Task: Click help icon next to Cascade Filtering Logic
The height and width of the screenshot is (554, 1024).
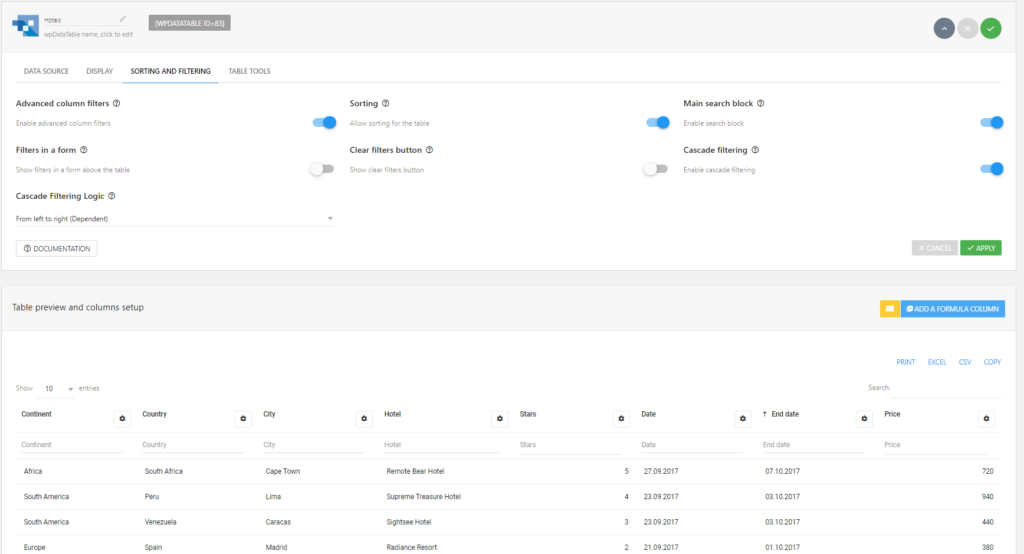Action: (x=112, y=196)
